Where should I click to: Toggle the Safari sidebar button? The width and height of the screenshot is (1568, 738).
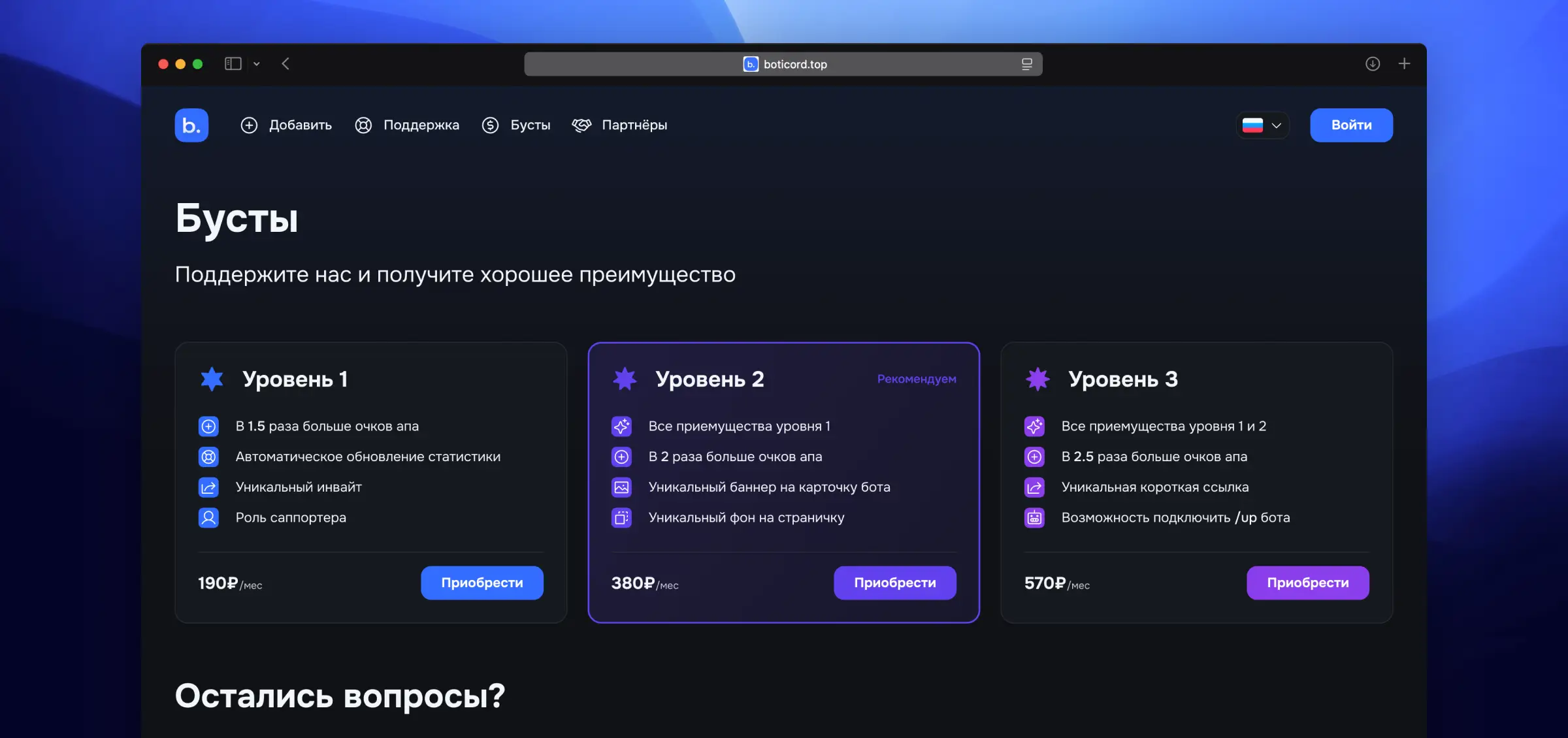point(233,63)
